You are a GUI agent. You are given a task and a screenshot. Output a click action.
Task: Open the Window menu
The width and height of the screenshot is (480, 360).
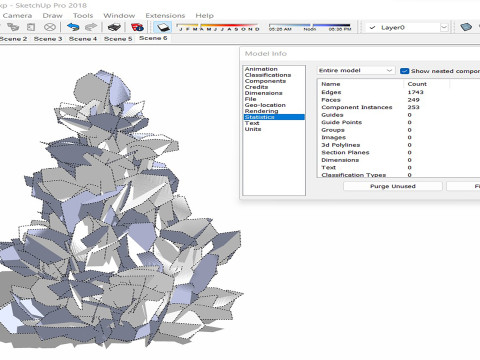click(x=119, y=16)
